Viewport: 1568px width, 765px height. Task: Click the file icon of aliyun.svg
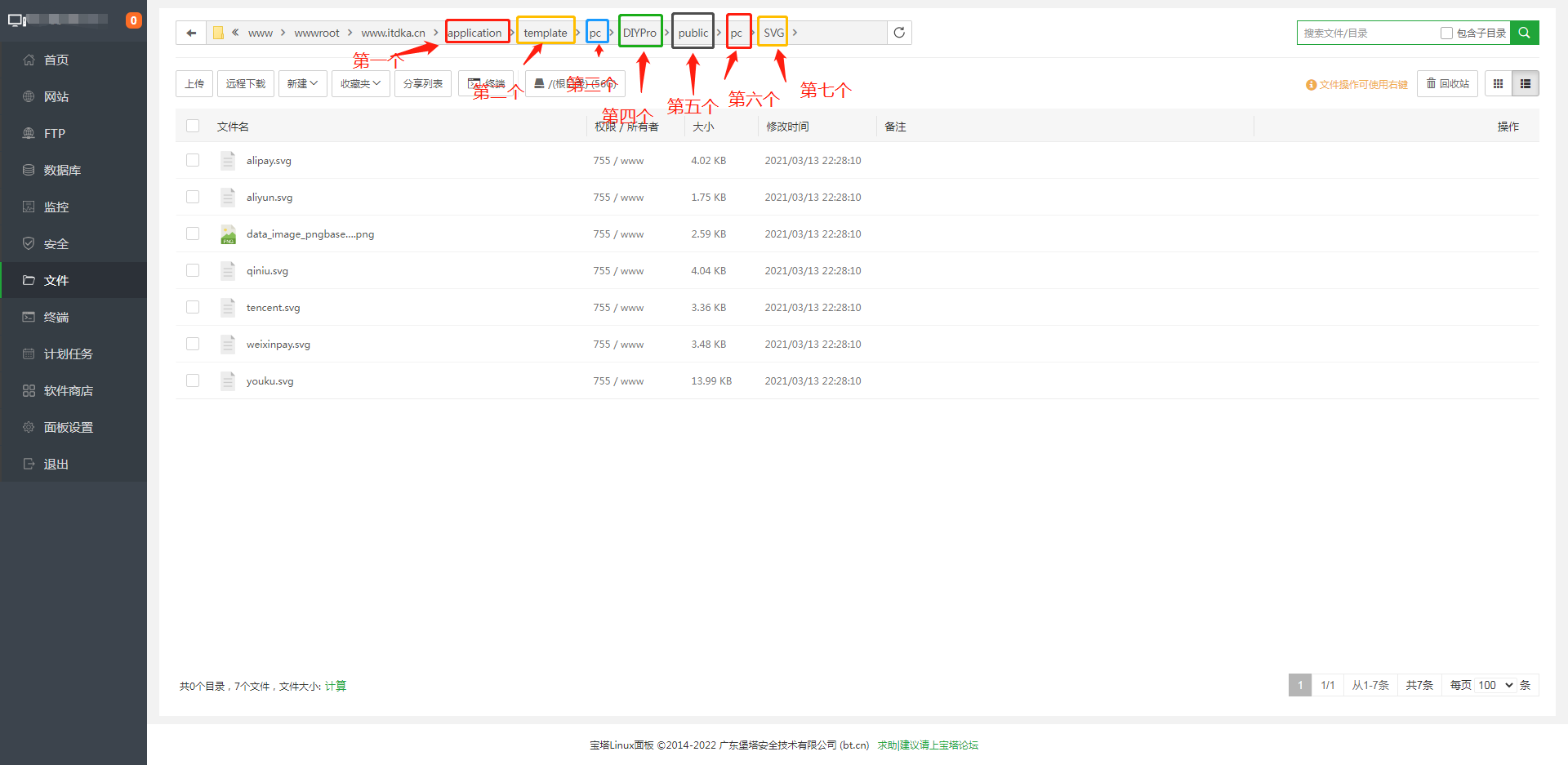(228, 197)
